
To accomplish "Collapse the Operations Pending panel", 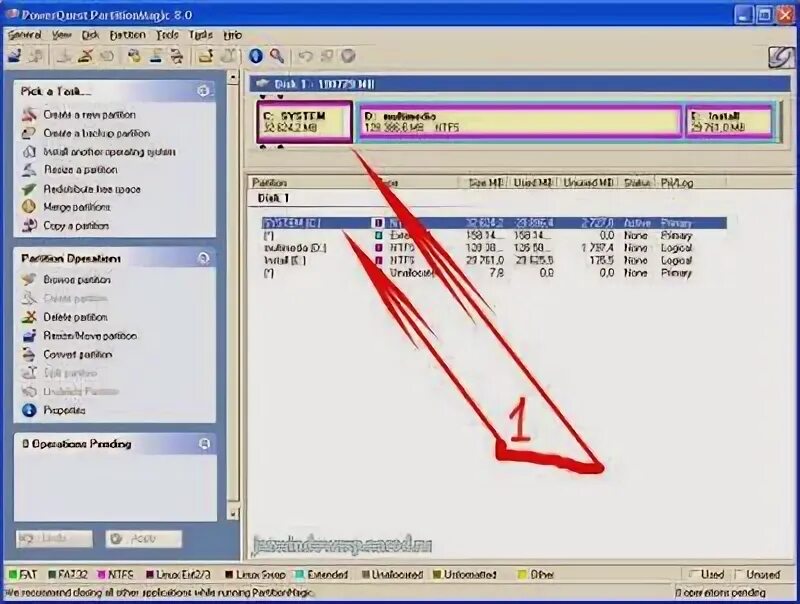I will tap(204, 444).
